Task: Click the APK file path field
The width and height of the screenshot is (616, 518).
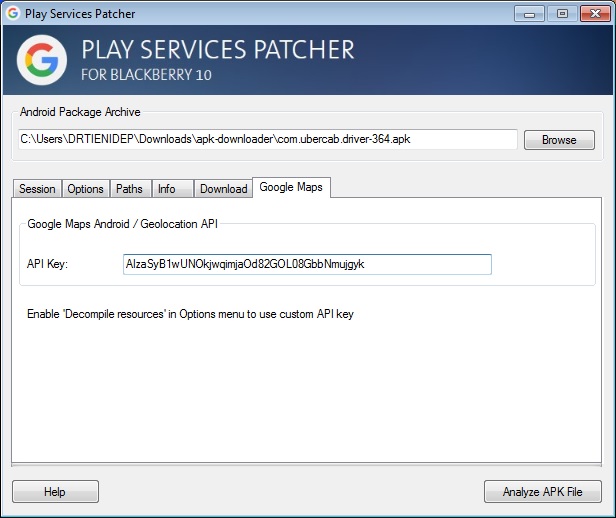Action: pyautogui.click(x=268, y=139)
